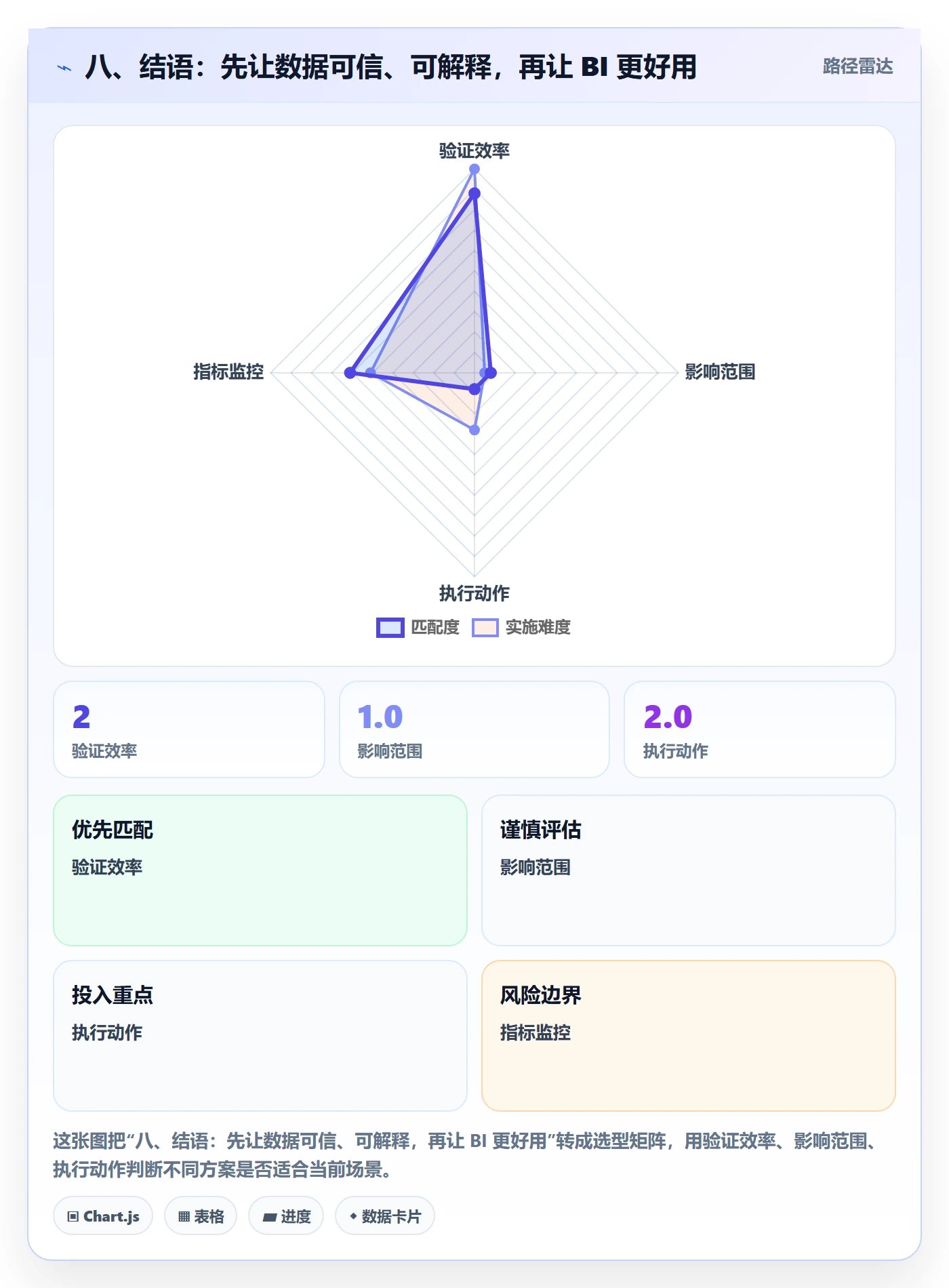The width and height of the screenshot is (949, 1288).
Task: Select the 验证效率 stat card showing 2
Action: pos(189,729)
